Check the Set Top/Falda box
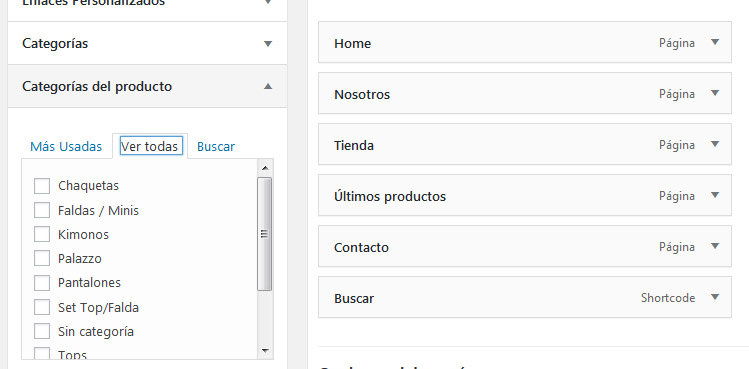749x369 pixels. [42, 307]
